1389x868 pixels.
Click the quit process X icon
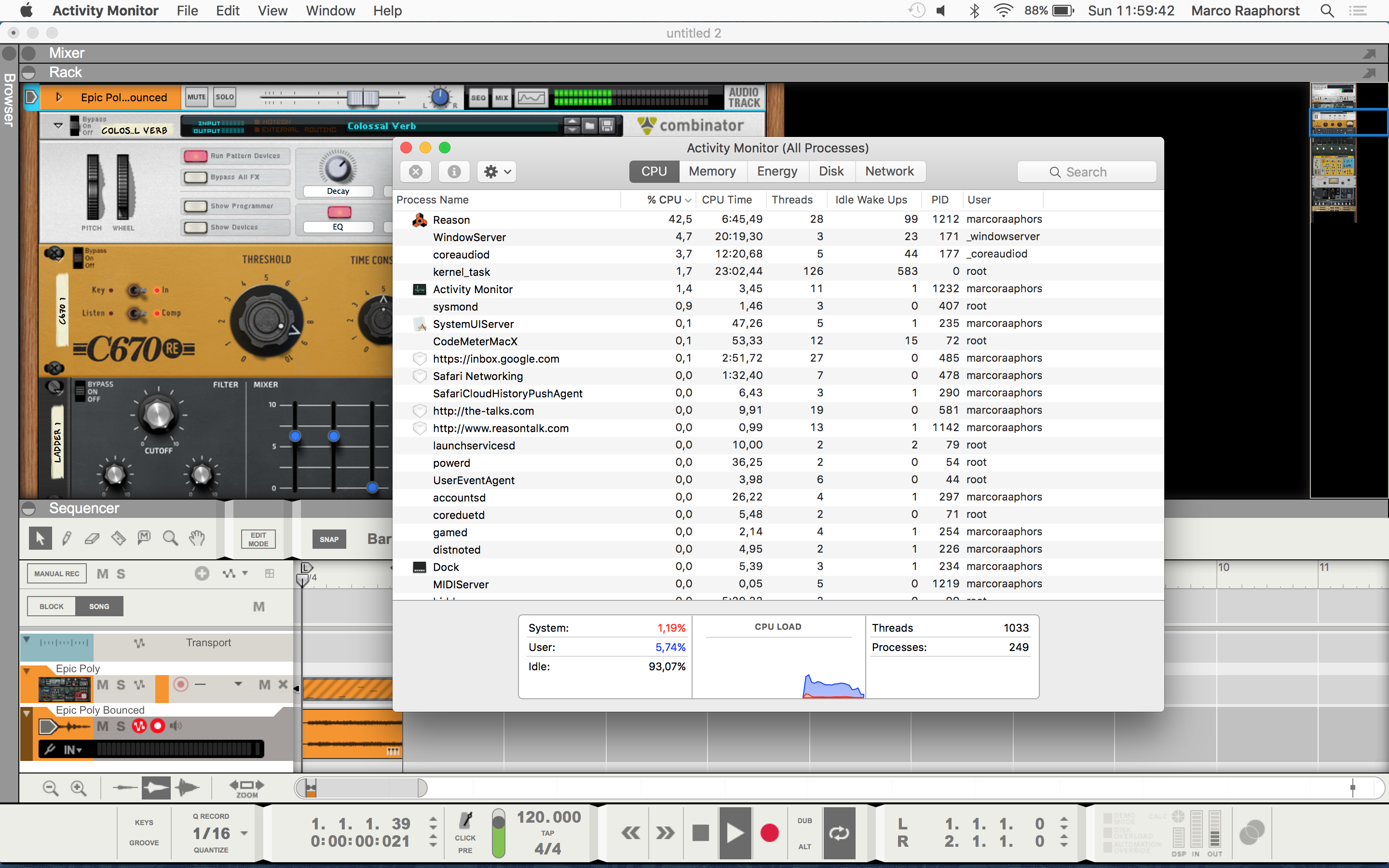tap(416, 172)
